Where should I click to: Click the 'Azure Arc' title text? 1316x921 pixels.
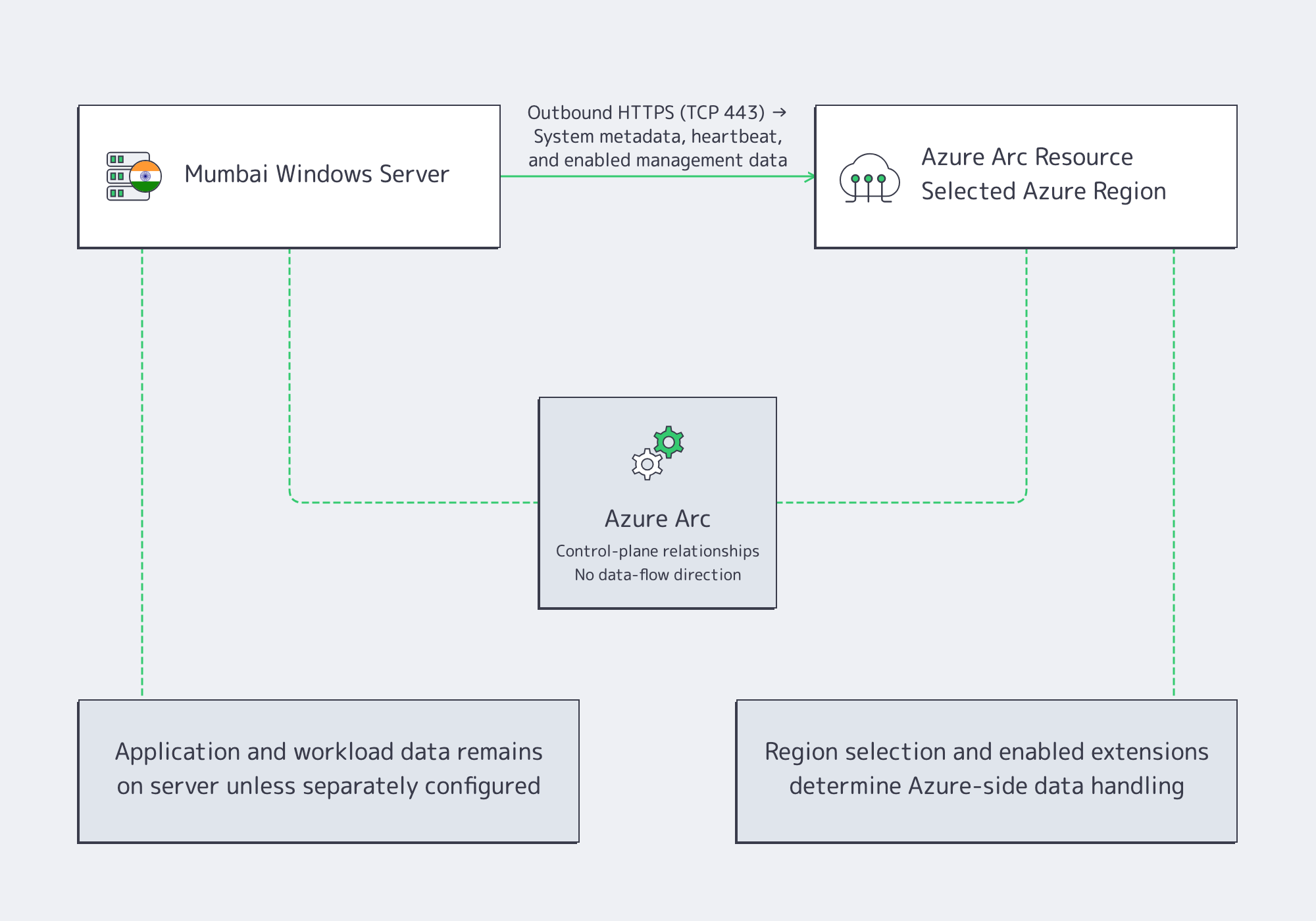(657, 519)
